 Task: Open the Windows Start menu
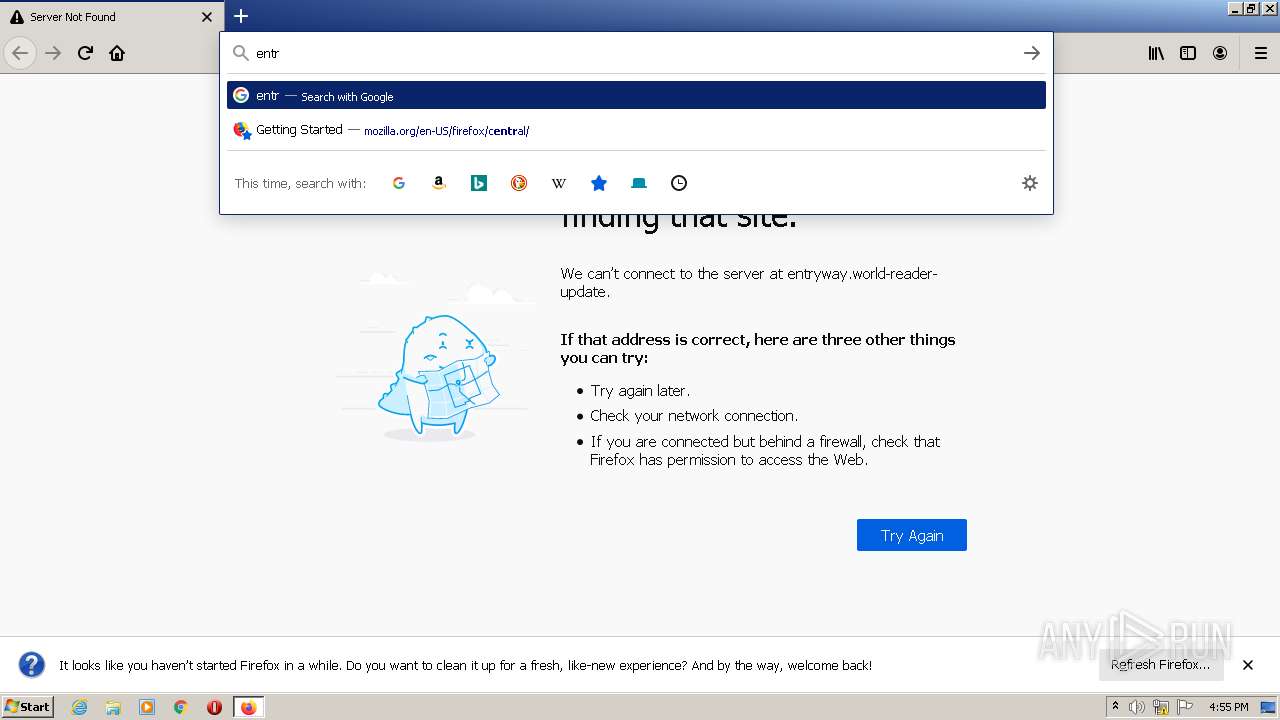tap(28, 706)
